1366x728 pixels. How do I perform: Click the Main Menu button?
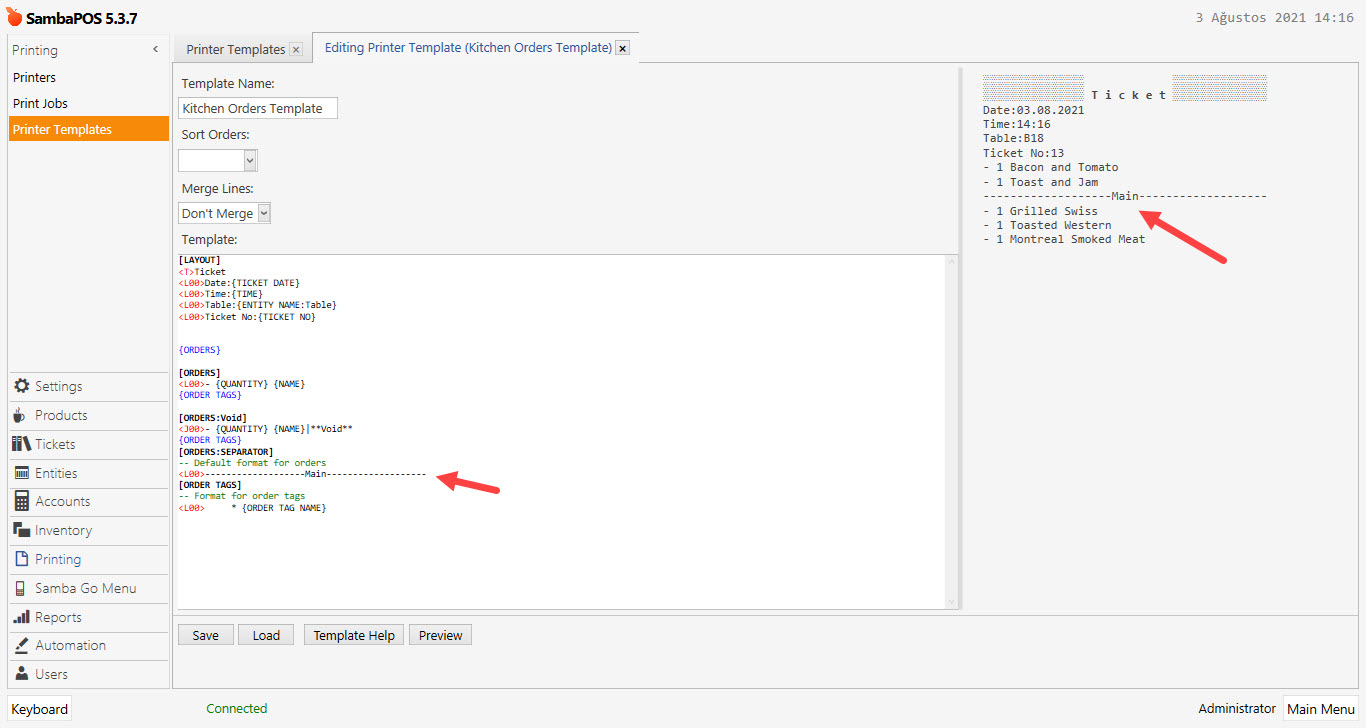[x=1320, y=709]
